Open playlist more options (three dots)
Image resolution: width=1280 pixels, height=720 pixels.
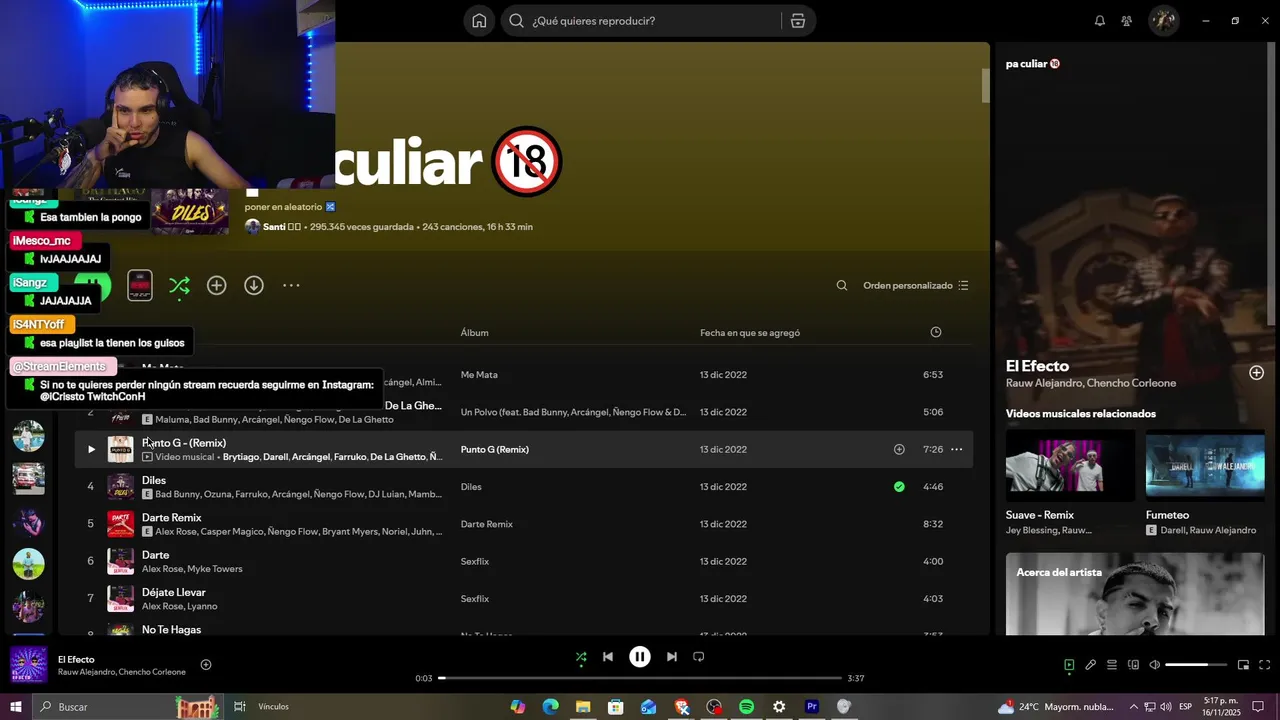click(x=291, y=286)
